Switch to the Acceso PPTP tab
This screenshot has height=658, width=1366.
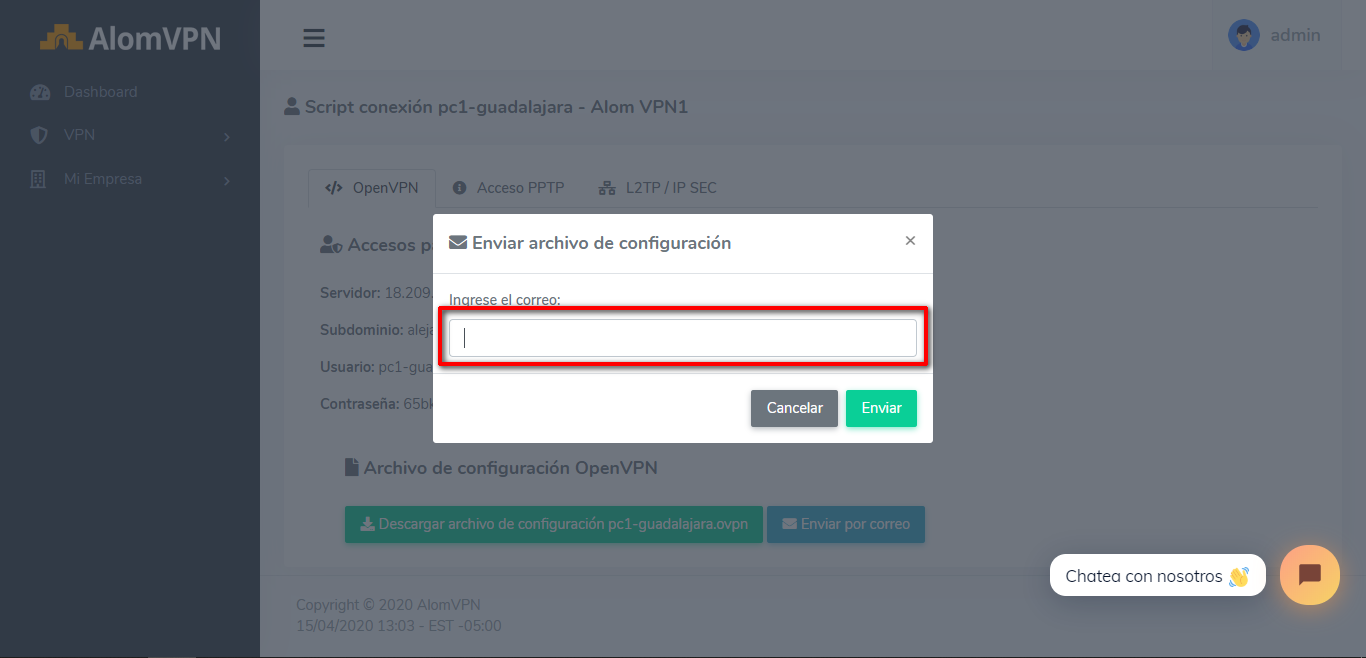point(508,188)
